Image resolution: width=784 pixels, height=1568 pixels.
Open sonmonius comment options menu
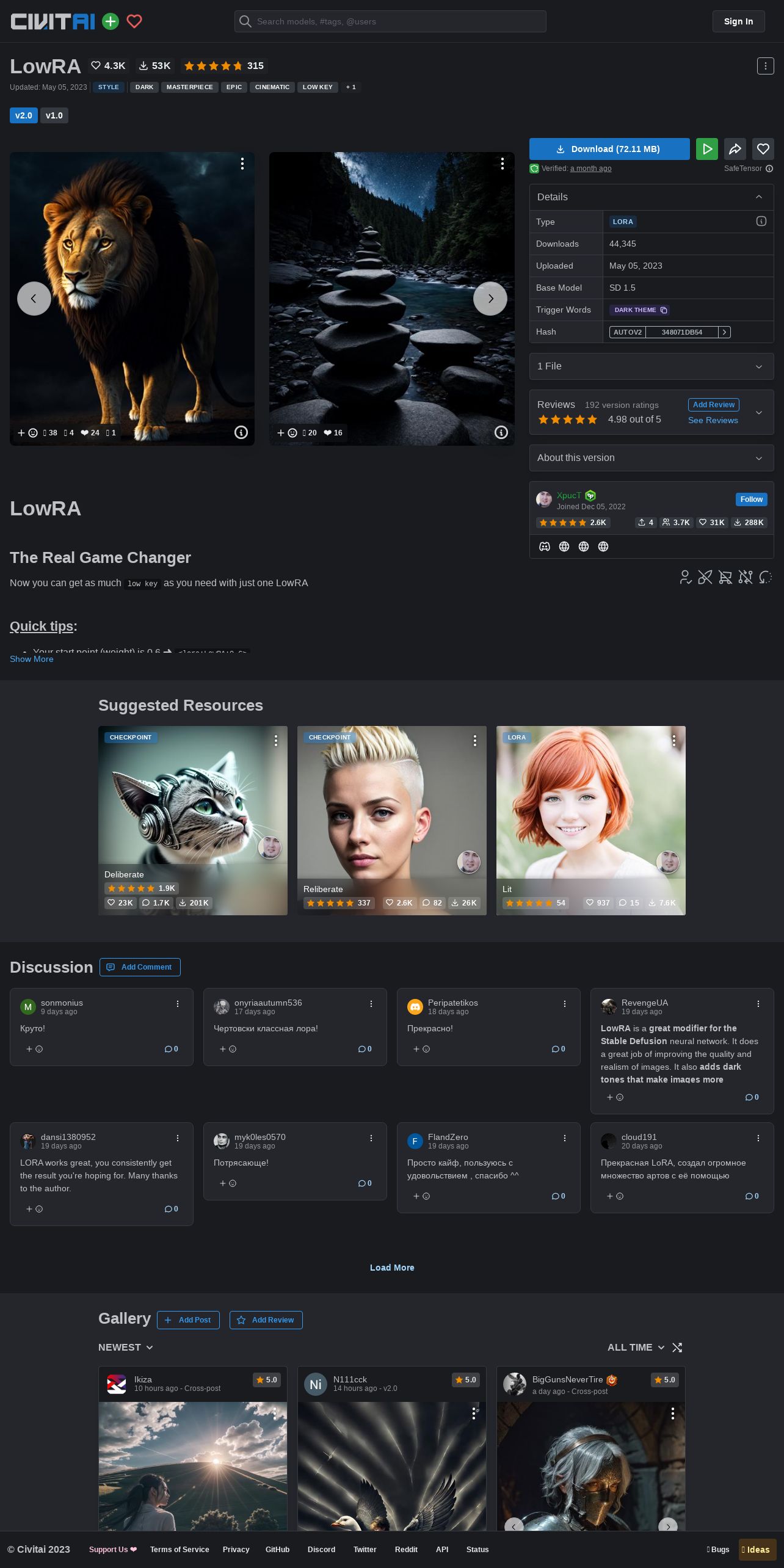tap(178, 1004)
